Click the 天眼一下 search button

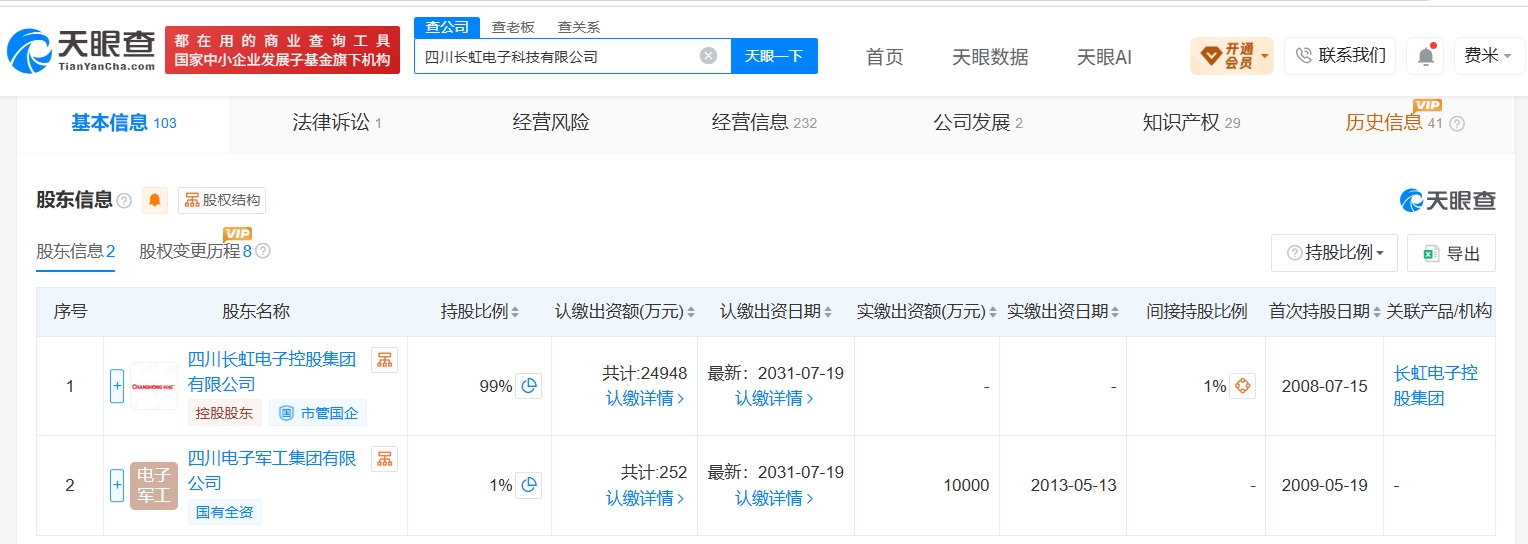click(x=774, y=56)
